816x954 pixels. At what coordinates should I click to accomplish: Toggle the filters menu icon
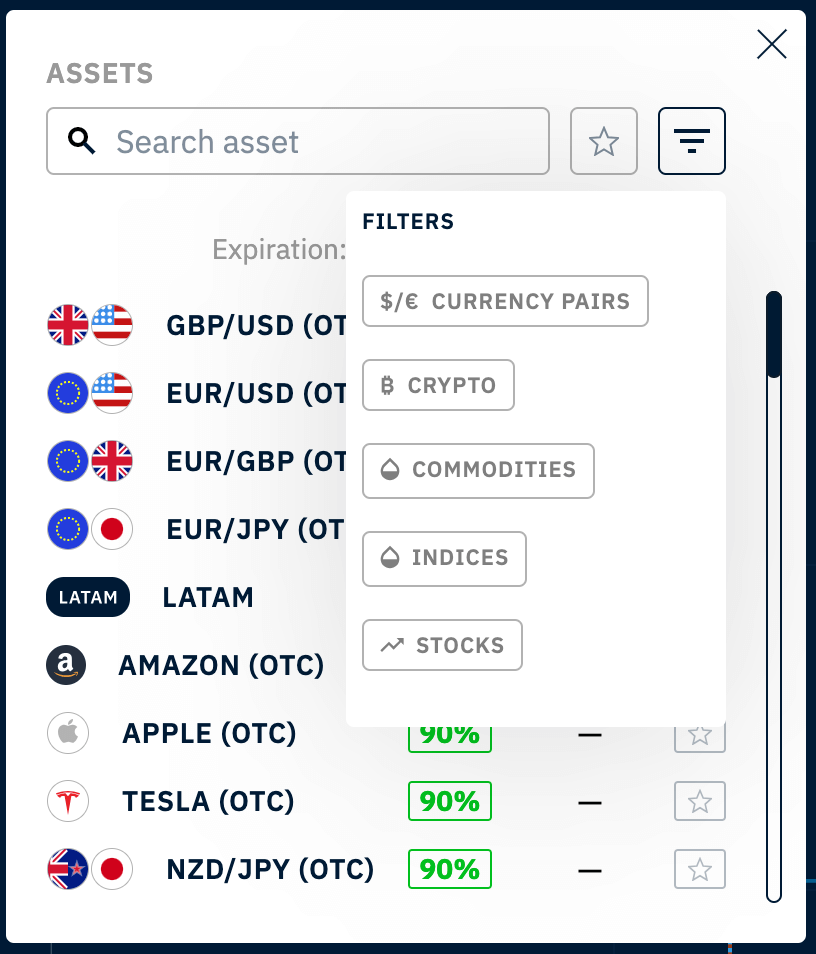click(x=691, y=142)
